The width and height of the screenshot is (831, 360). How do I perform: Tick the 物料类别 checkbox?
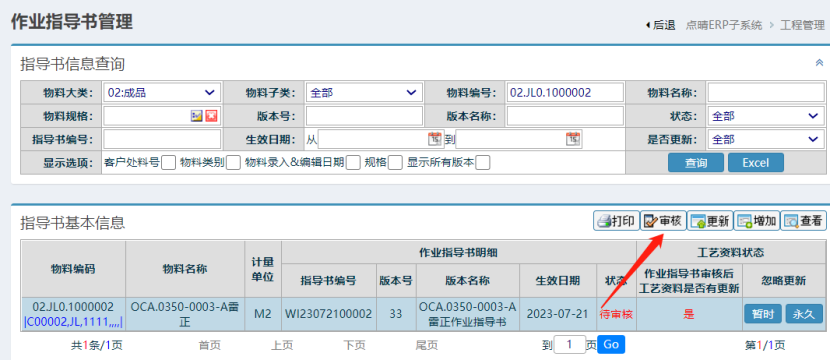[x=233, y=163]
